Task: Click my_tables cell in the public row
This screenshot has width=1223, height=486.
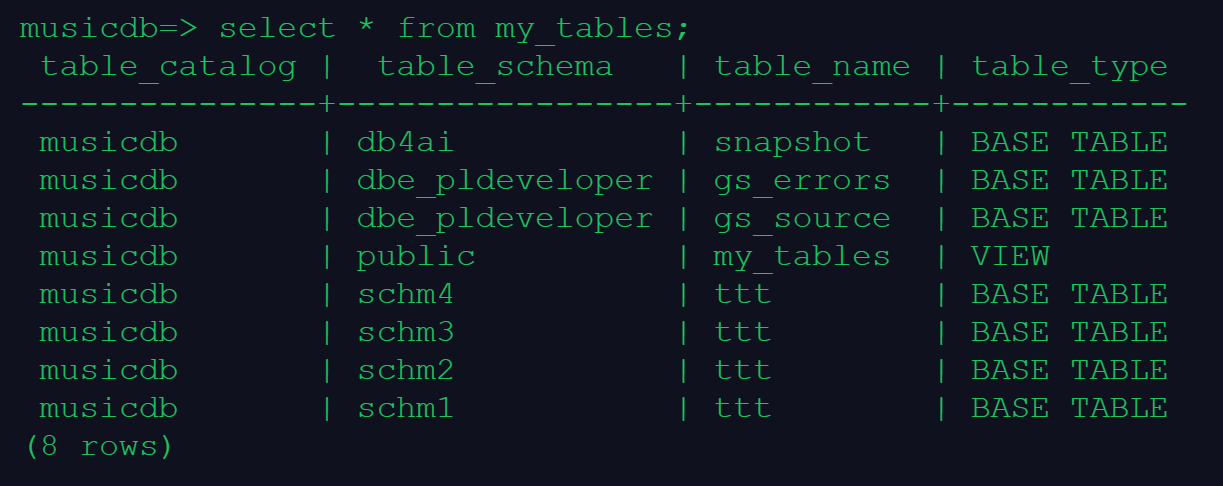Action: pos(801,257)
